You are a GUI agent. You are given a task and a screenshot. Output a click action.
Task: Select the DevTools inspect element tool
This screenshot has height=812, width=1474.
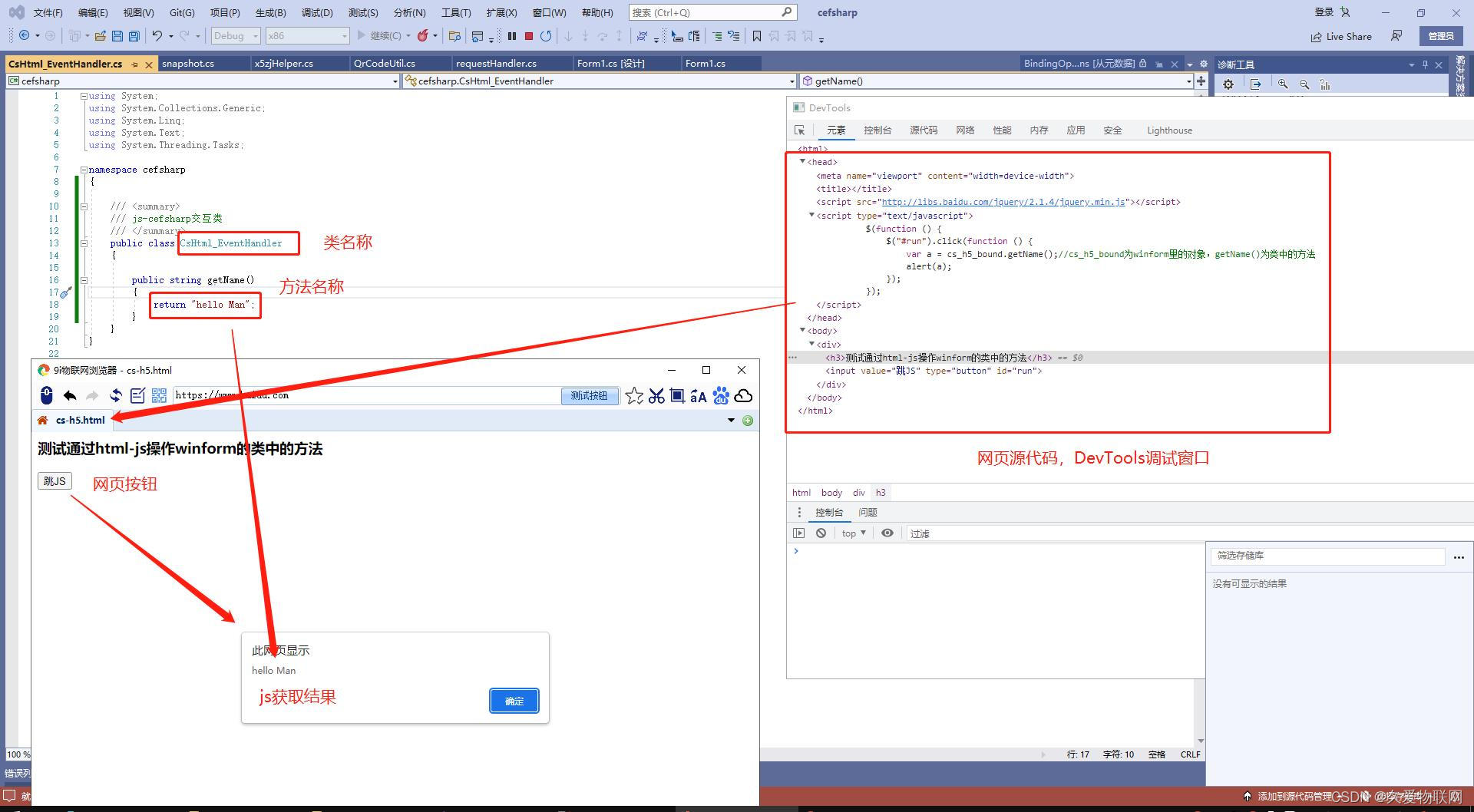coord(801,130)
